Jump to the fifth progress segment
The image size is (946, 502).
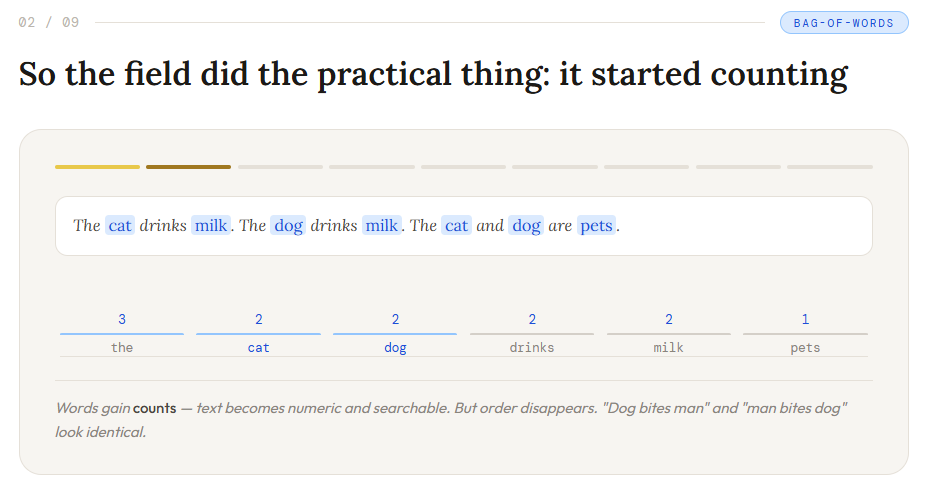tap(463, 167)
